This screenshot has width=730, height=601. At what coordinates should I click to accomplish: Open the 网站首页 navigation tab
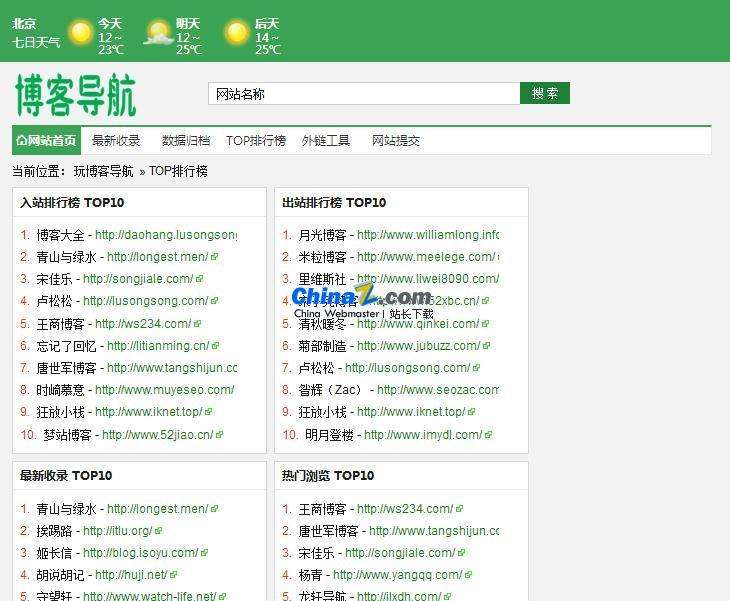46,141
